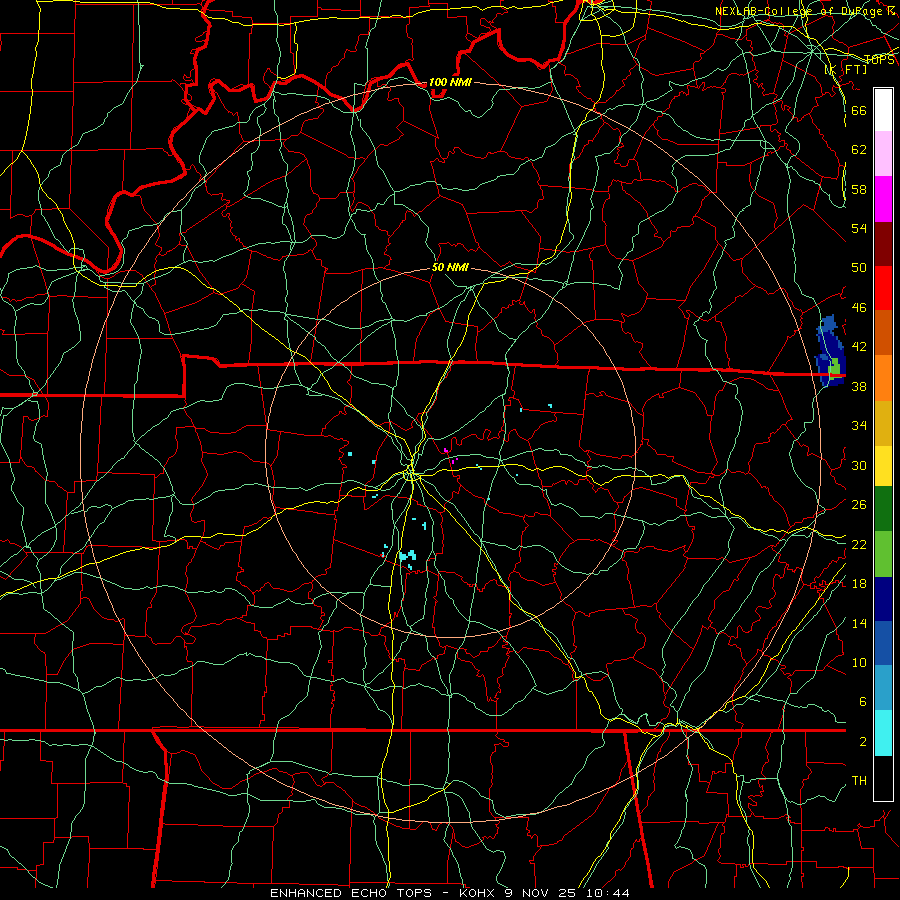
Task: Click the TOPS legend heading
Action: [x=879, y=60]
